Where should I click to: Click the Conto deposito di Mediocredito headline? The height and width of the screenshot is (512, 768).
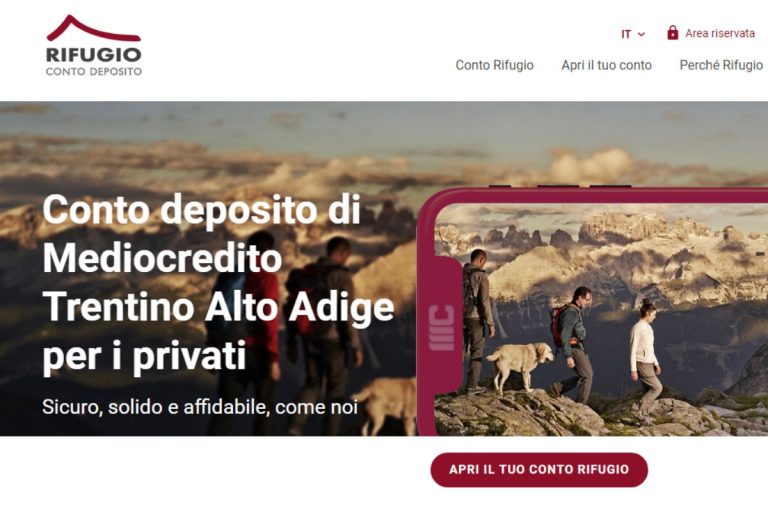202,233
